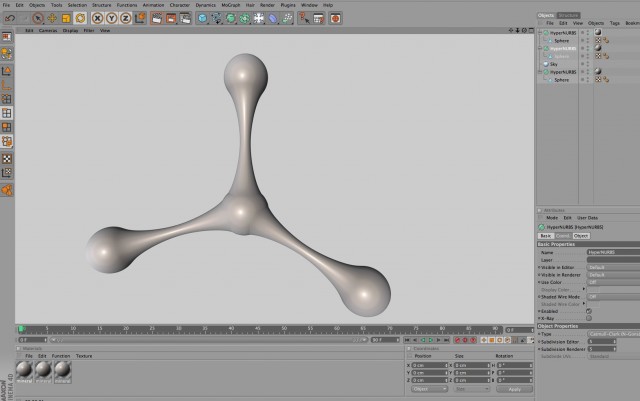Toggle the X-Ray checkbox
The width and height of the screenshot is (640, 401).
pos(589,318)
